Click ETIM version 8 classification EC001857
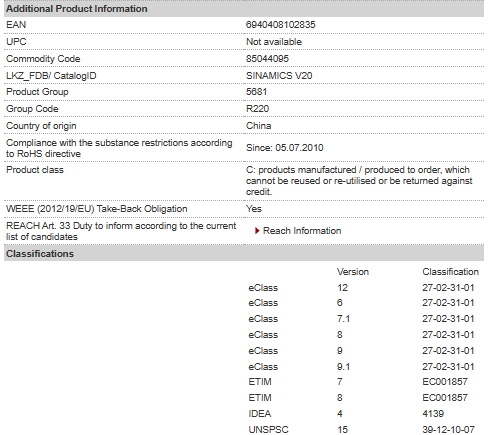The height and width of the screenshot is (435, 493). (x=445, y=398)
